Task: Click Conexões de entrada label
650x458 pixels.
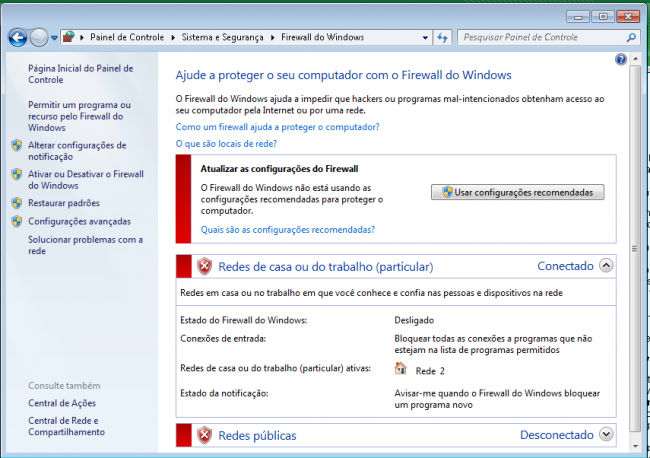Action: pos(223,339)
